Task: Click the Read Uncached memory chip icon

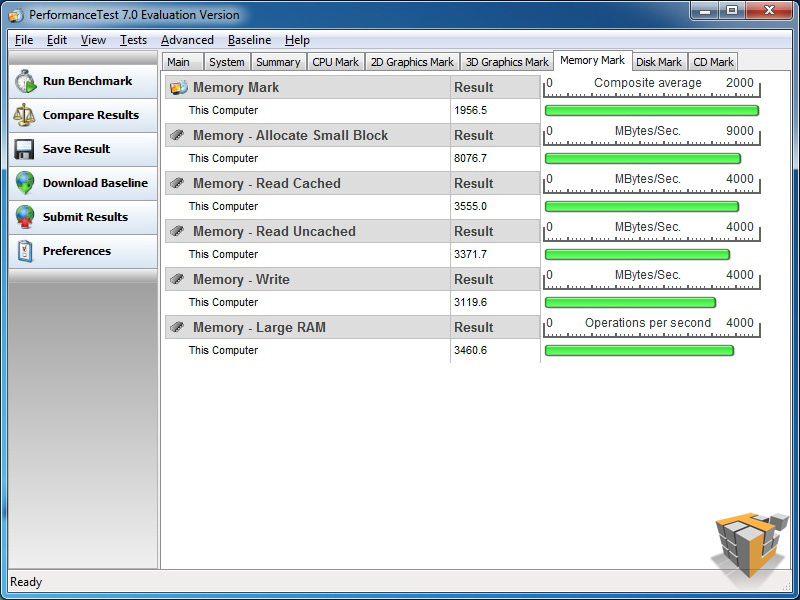Action: coord(177,231)
